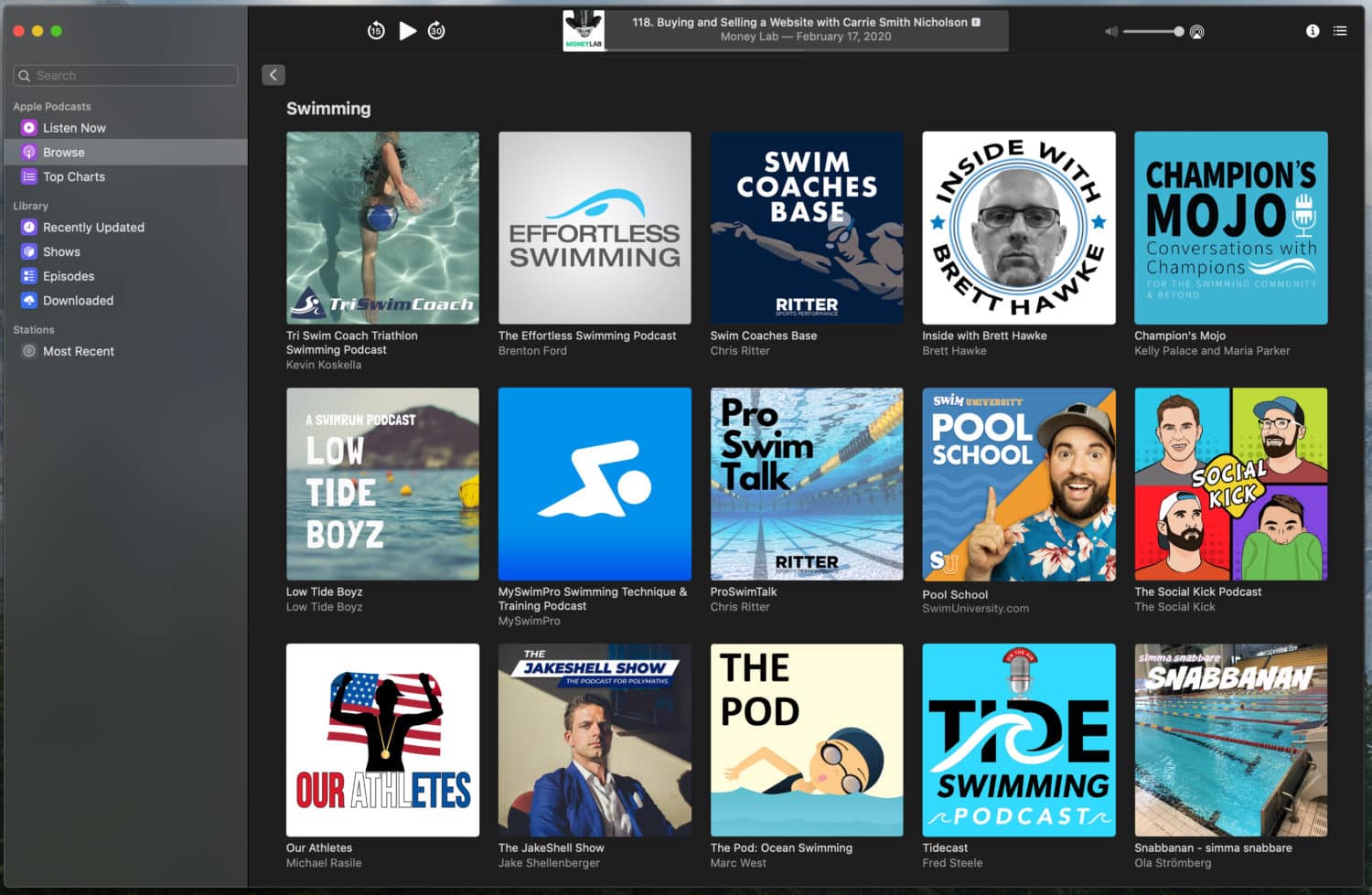Click 'The Effortless Swimming Podcast' title
1372x895 pixels.
click(587, 336)
